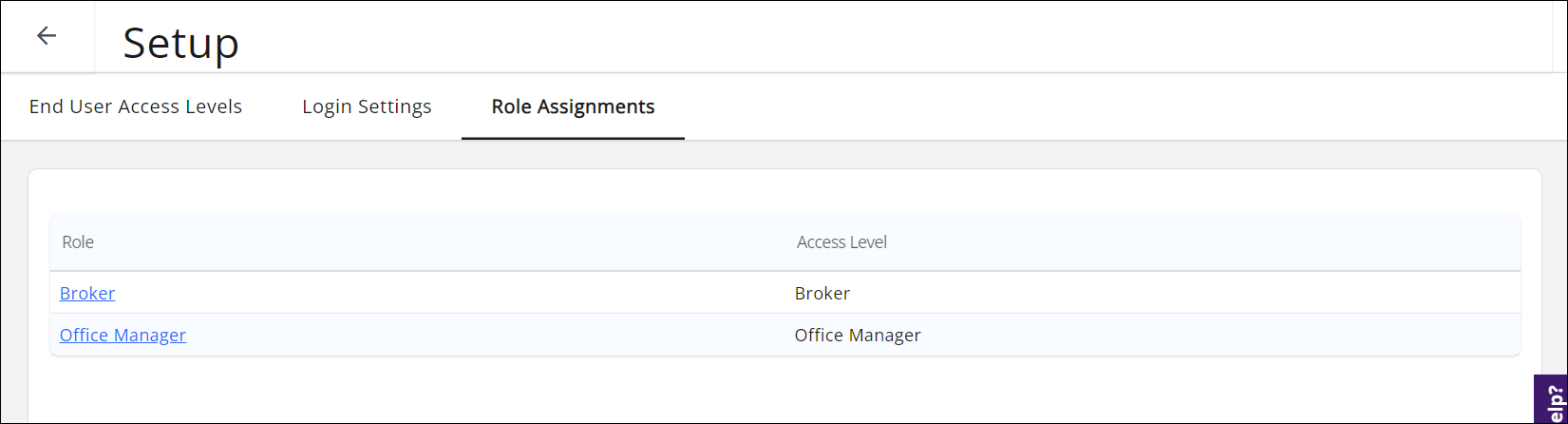Viewport: 1568px width, 424px height.
Task: Click the Setup page title
Action: [181, 43]
